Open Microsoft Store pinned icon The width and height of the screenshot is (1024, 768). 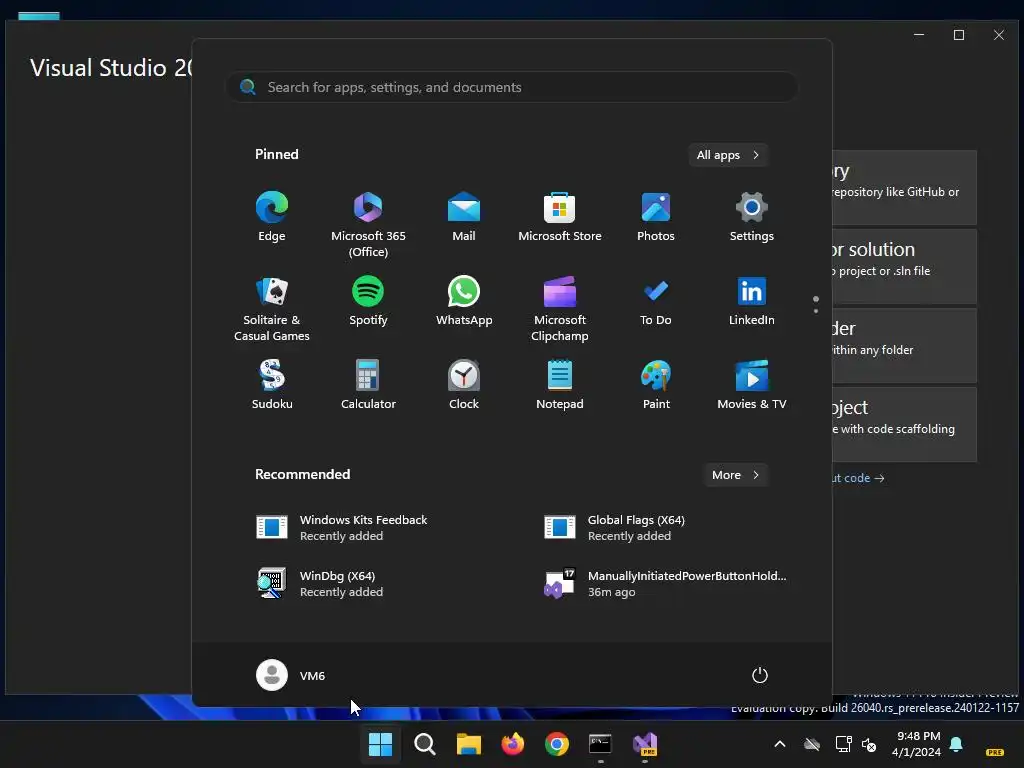(560, 217)
